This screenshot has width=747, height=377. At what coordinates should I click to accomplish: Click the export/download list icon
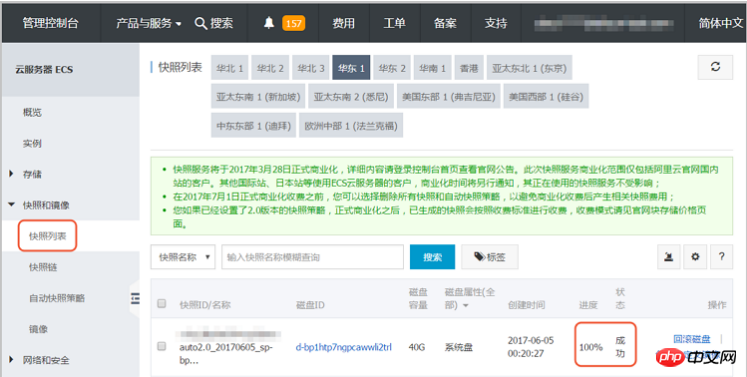pyautogui.click(x=669, y=257)
